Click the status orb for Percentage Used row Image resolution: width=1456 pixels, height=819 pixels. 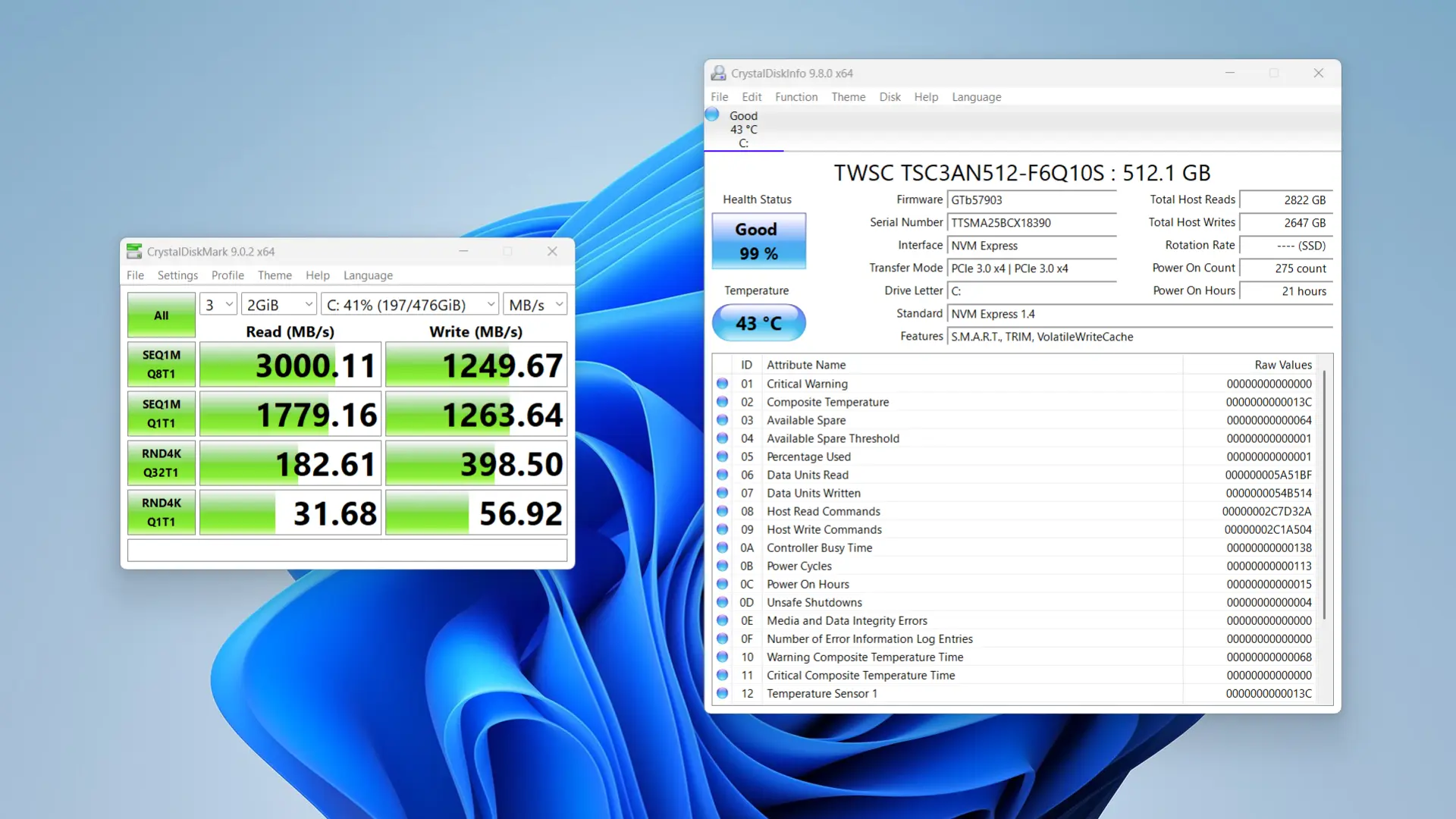[723, 457]
